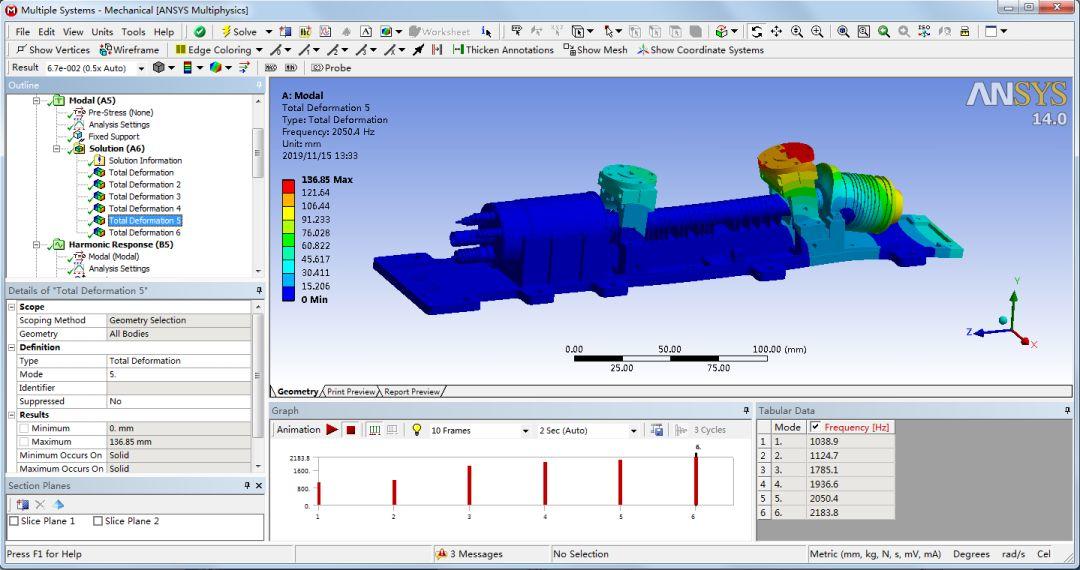Collapse the Modal (A5) tree node
This screenshot has height=570, width=1080.
coord(37,101)
